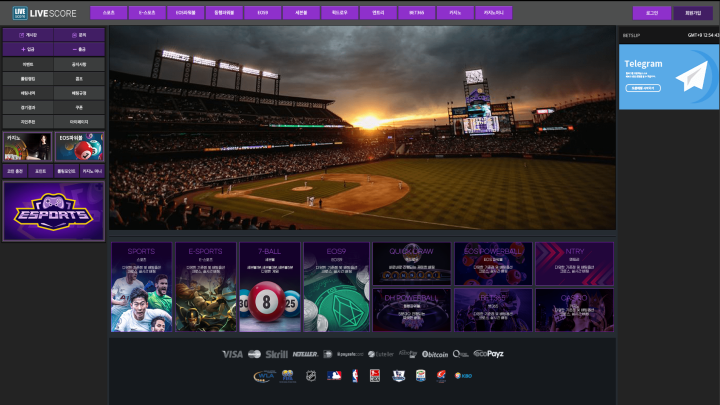Click the 회원가입 sign-up button
Viewport: 720px width, 405px height.
pyautogui.click(x=694, y=13)
